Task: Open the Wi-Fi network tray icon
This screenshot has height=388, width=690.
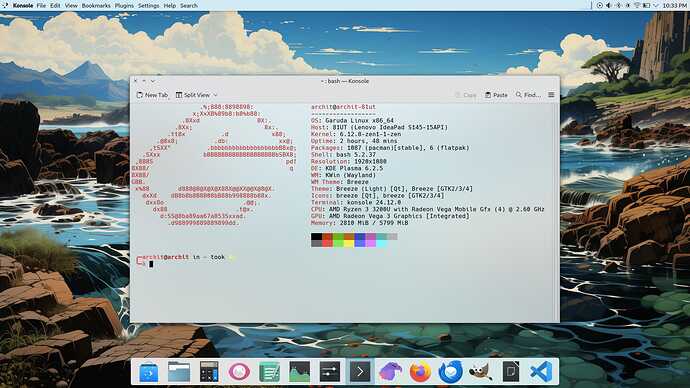Action: (637, 6)
